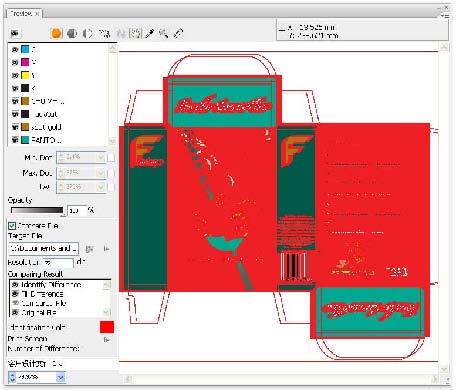Hide the Magenta separation eye toggle
The width and height of the screenshot is (456, 390).
15,62
